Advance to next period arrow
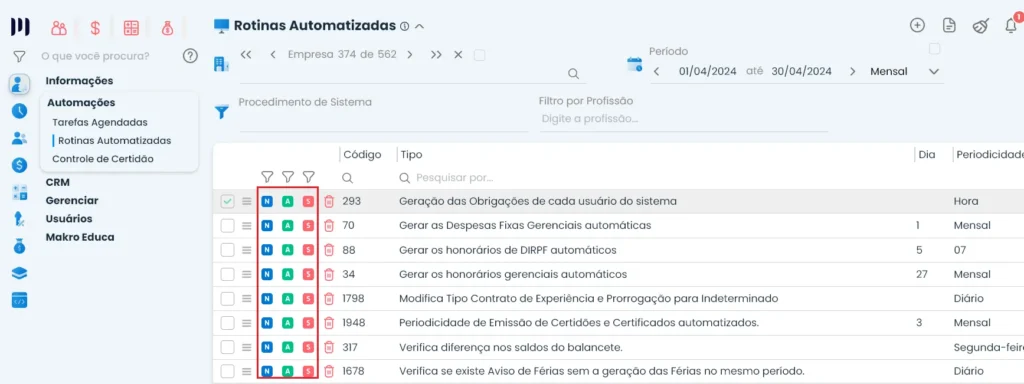The image size is (1024, 384). (852, 71)
